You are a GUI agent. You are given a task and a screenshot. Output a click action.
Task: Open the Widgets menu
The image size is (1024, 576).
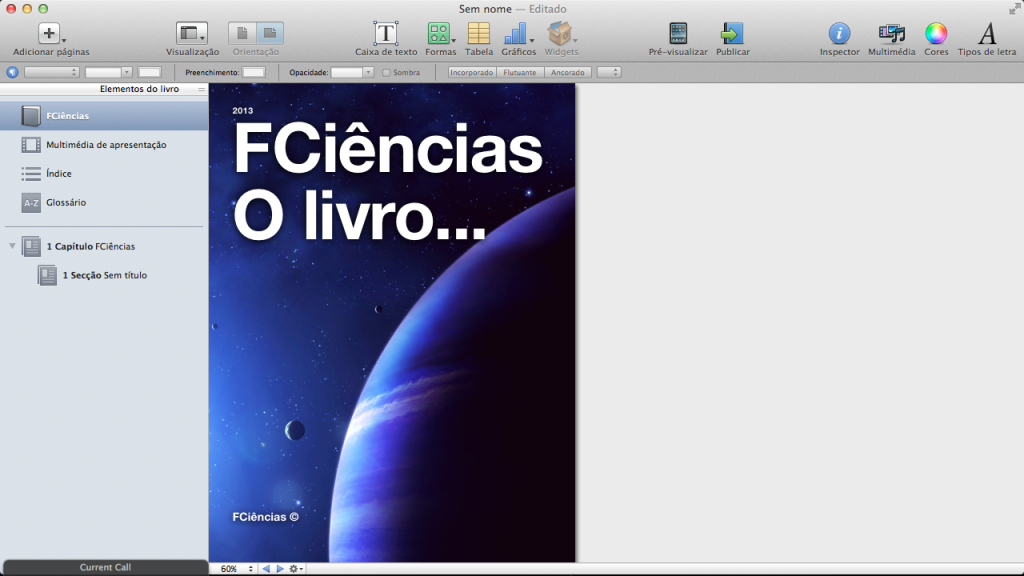tap(560, 33)
